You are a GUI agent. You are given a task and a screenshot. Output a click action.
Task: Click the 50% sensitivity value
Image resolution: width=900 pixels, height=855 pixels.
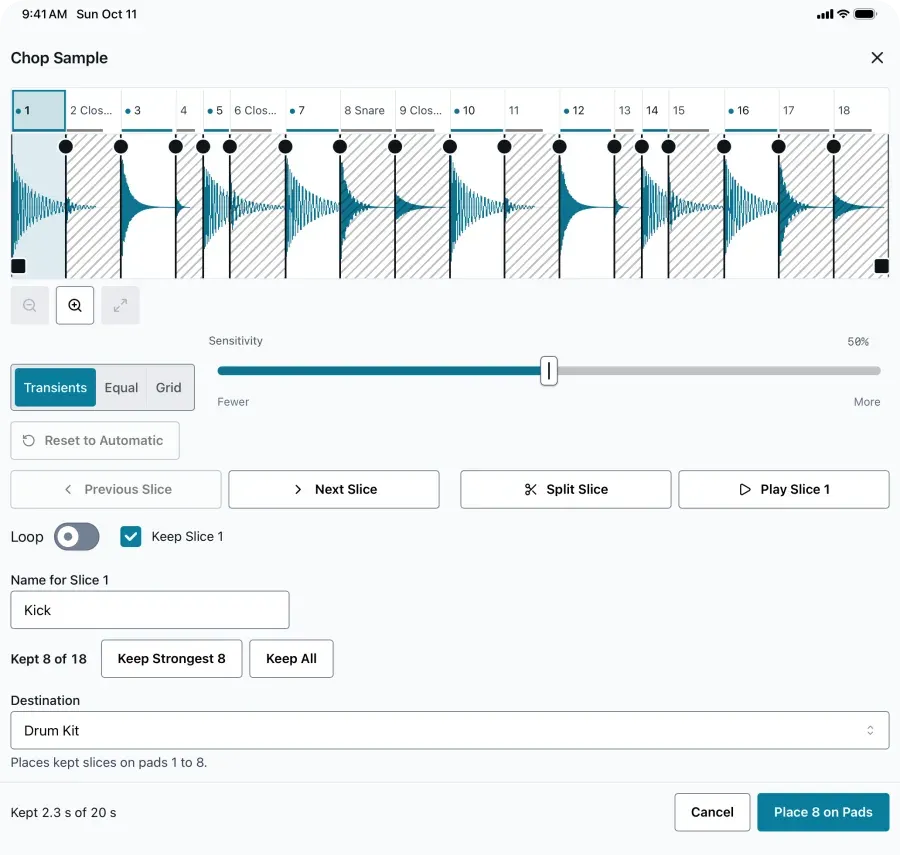(x=858, y=341)
